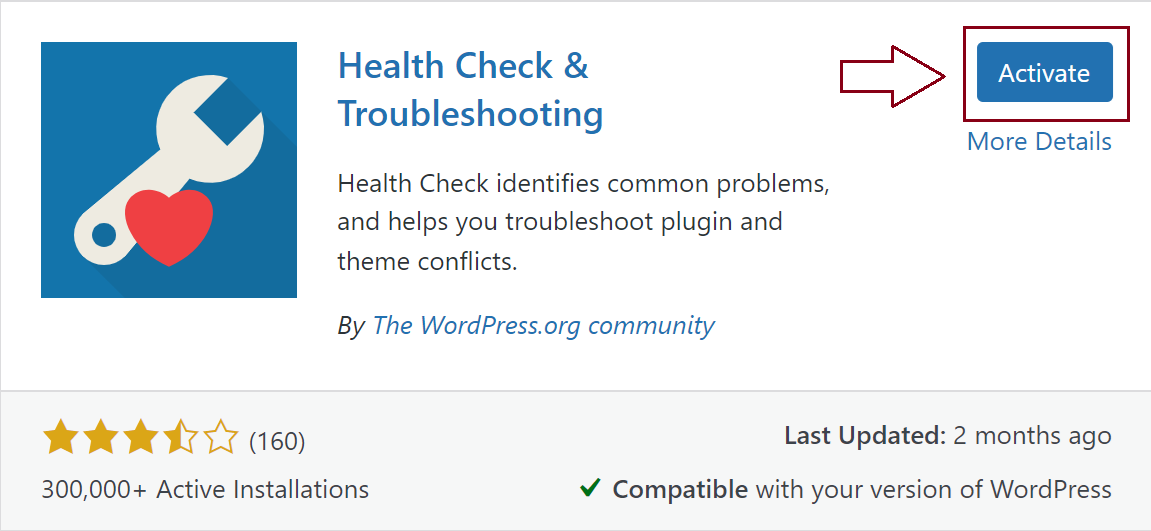Click the green compatibility checkmark
Viewport: 1151px width, 531px height.
point(590,489)
